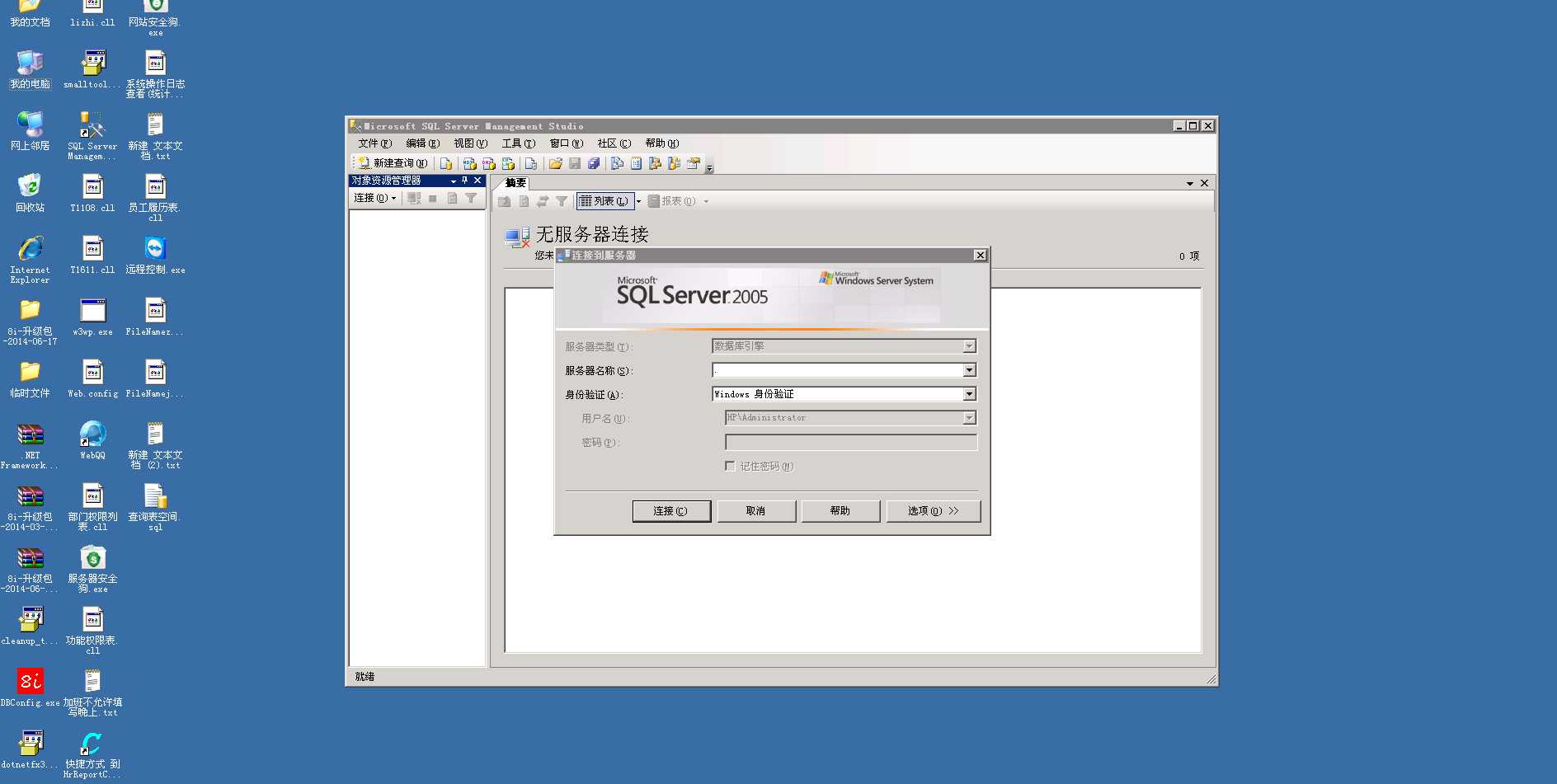Click the SQL Server Mobile Query icon

(x=531, y=163)
